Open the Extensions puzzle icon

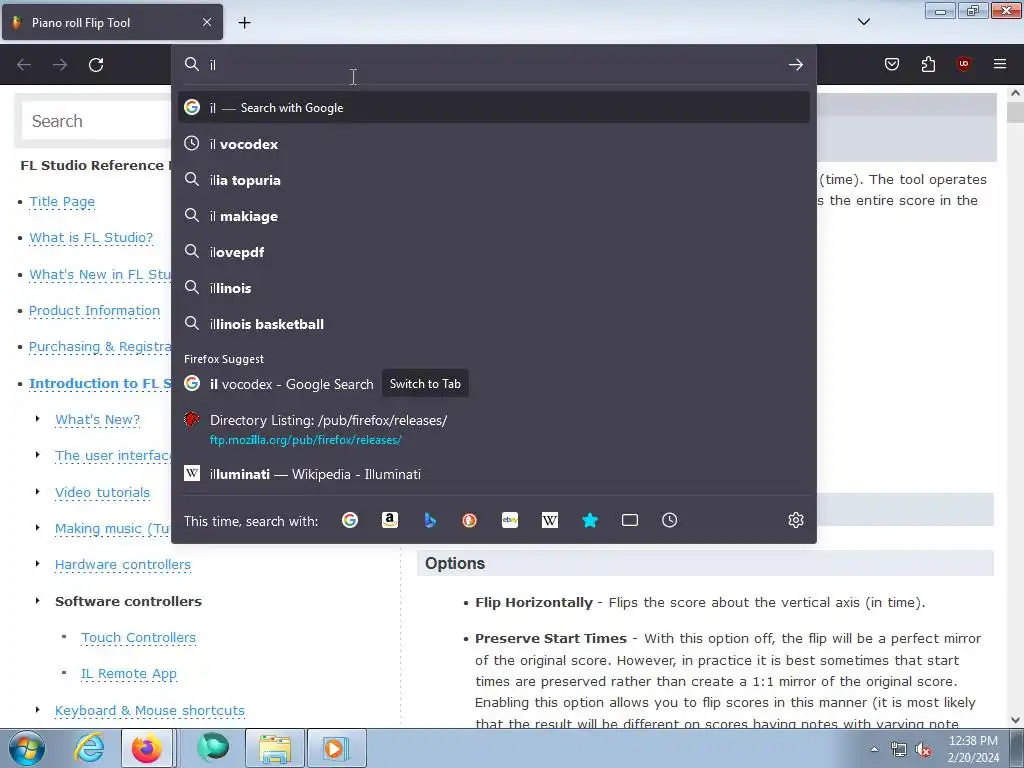pyautogui.click(x=928, y=64)
